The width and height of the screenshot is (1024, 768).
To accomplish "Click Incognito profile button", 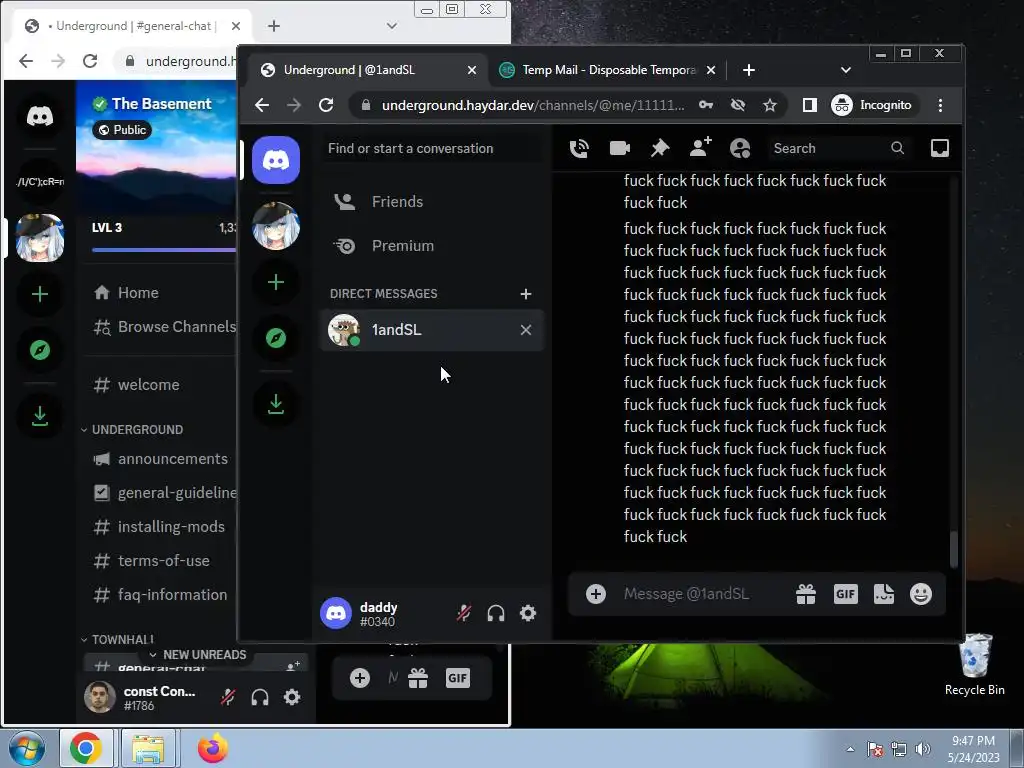I will (872, 105).
